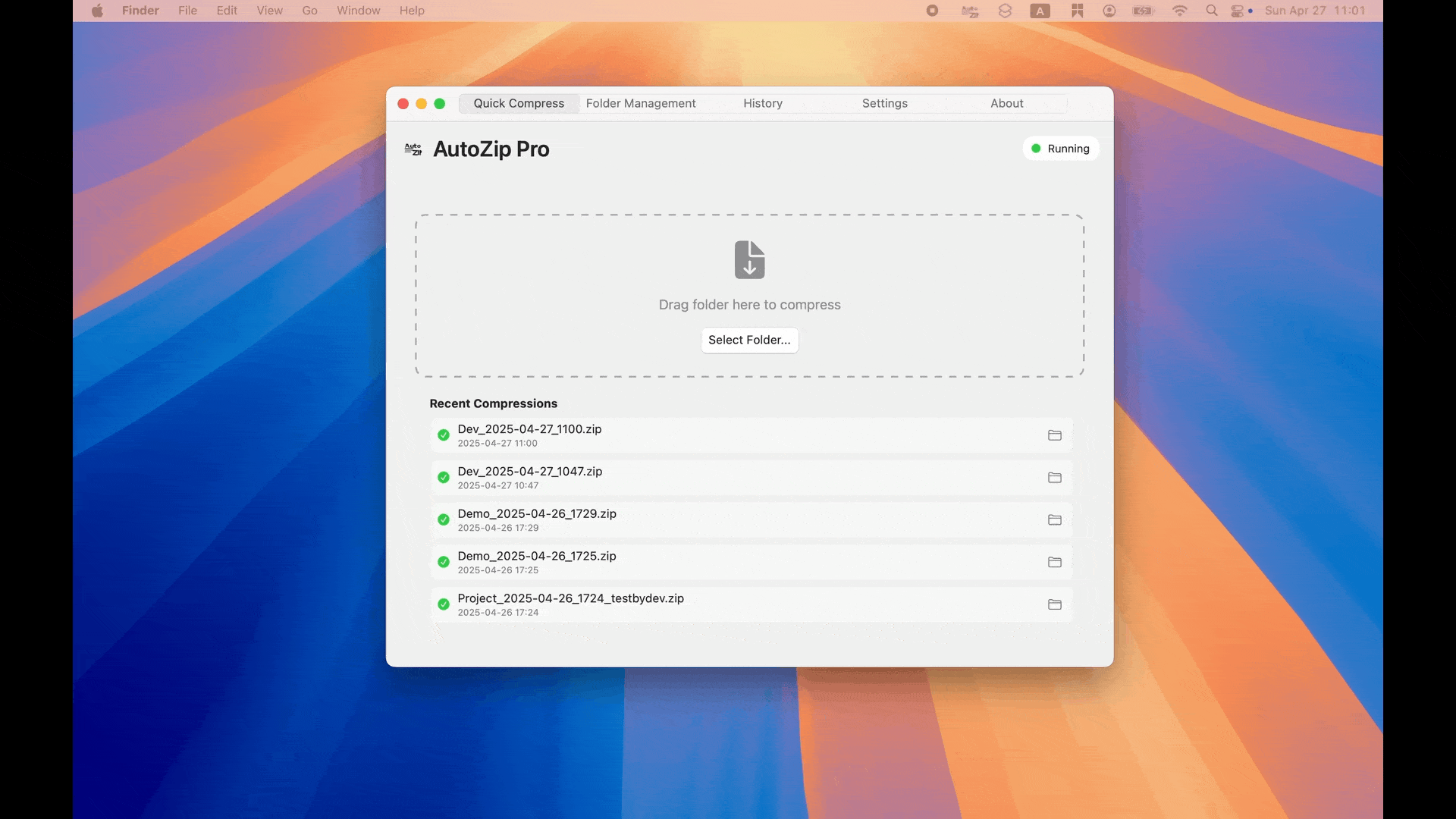Click the timestamp 2025-04-27 11:00
Viewport: 1456px width, 819px height.
pyautogui.click(x=497, y=444)
